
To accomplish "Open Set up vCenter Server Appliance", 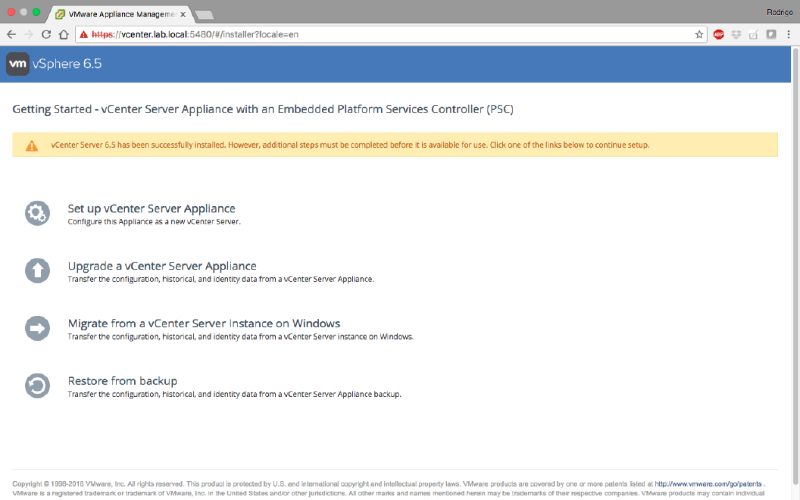I will pos(151,208).
